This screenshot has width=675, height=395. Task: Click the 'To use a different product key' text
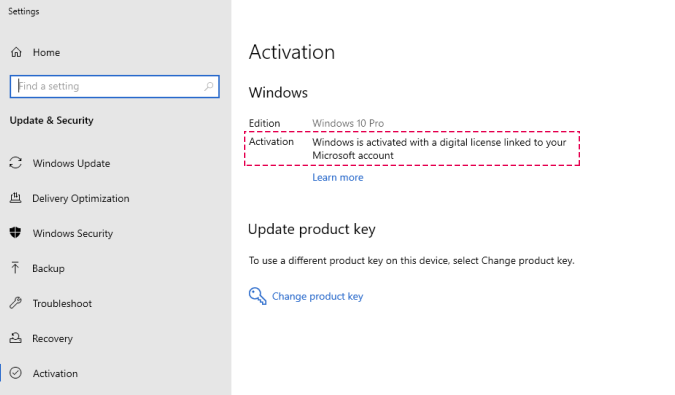pyautogui.click(x=411, y=260)
